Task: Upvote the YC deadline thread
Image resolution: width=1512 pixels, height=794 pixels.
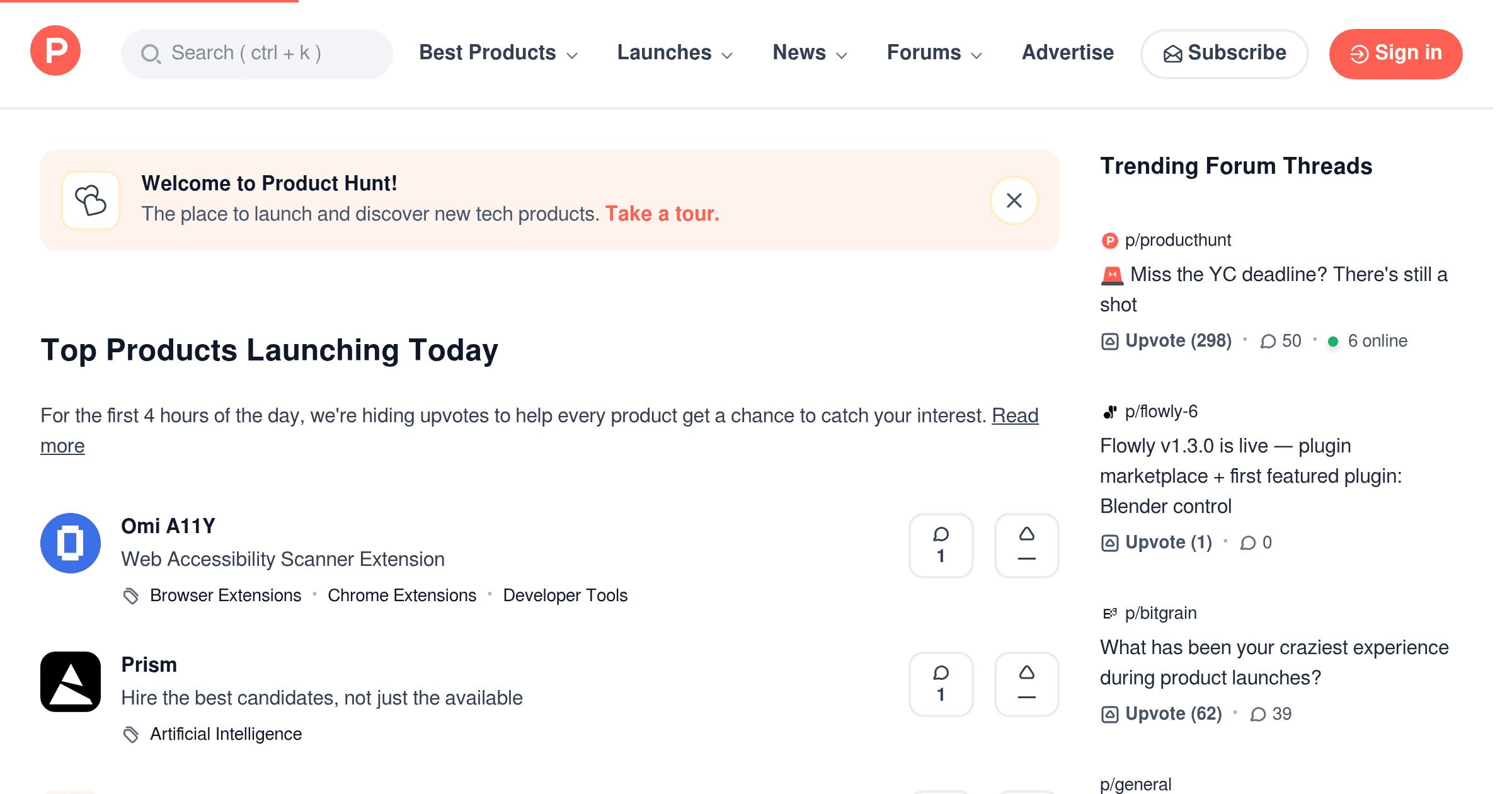Action: 1166,341
